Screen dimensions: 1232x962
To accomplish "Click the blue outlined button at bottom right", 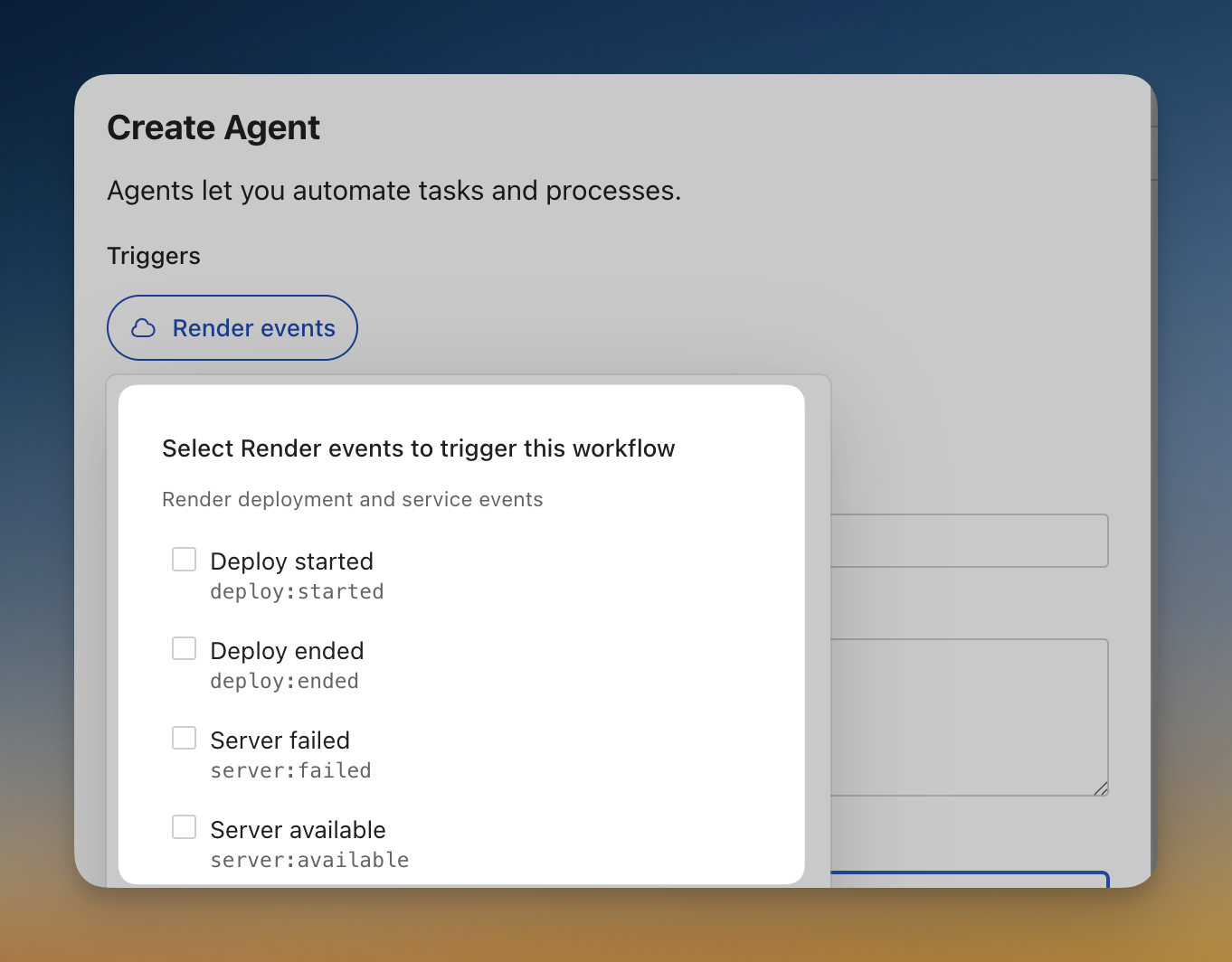I will pyautogui.click(x=968, y=882).
